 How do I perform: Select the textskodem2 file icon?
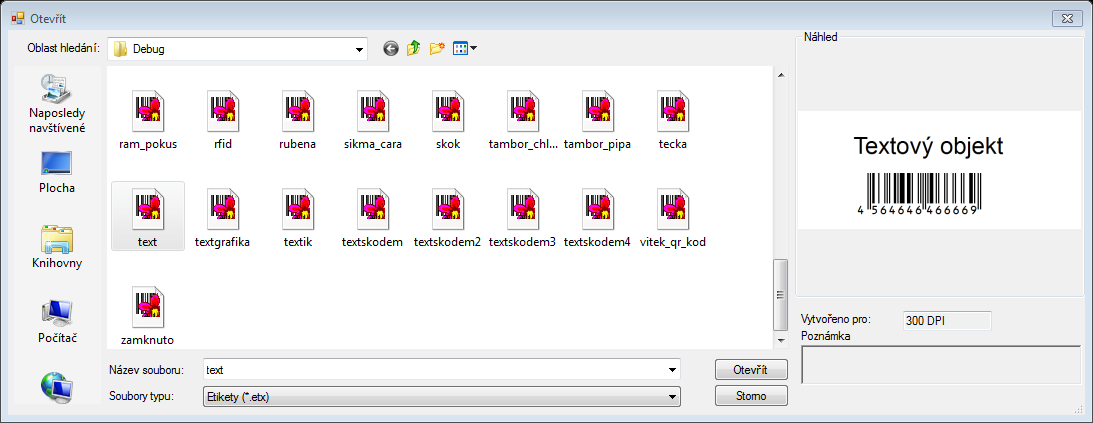448,207
